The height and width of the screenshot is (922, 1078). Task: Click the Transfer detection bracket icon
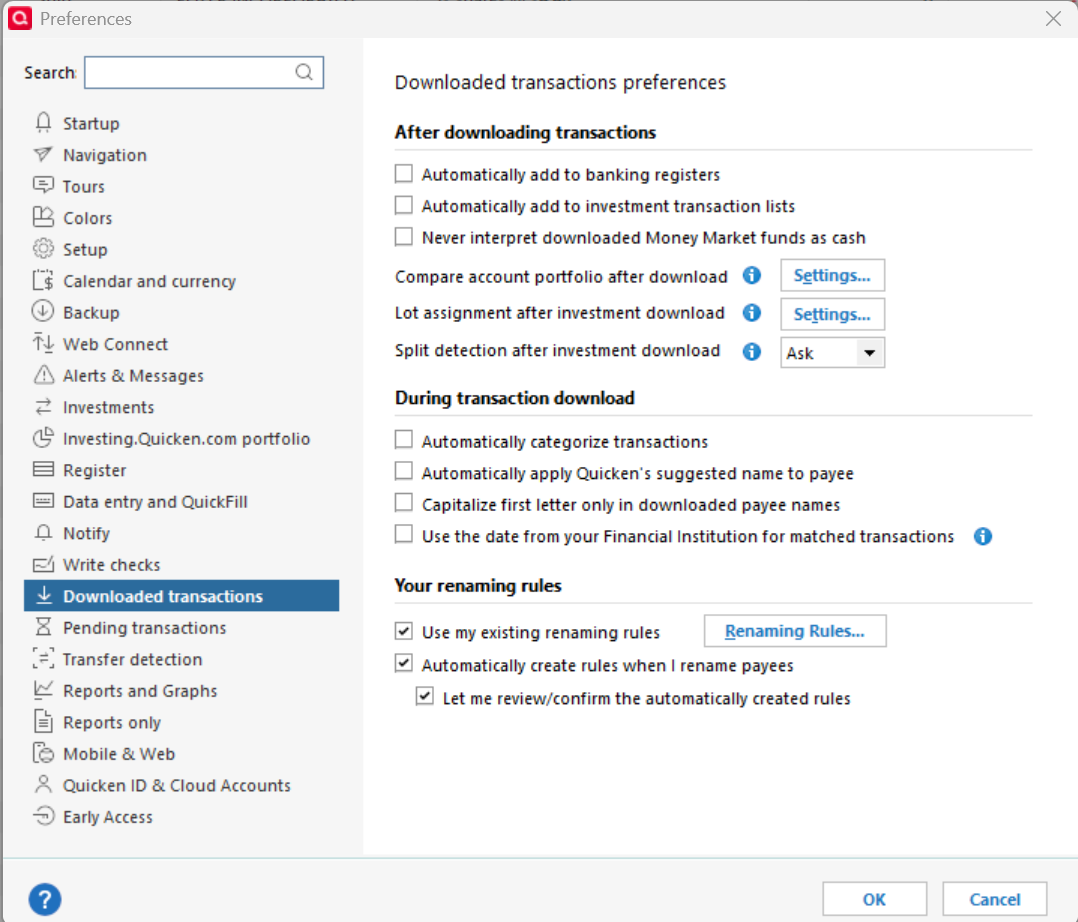(43, 659)
